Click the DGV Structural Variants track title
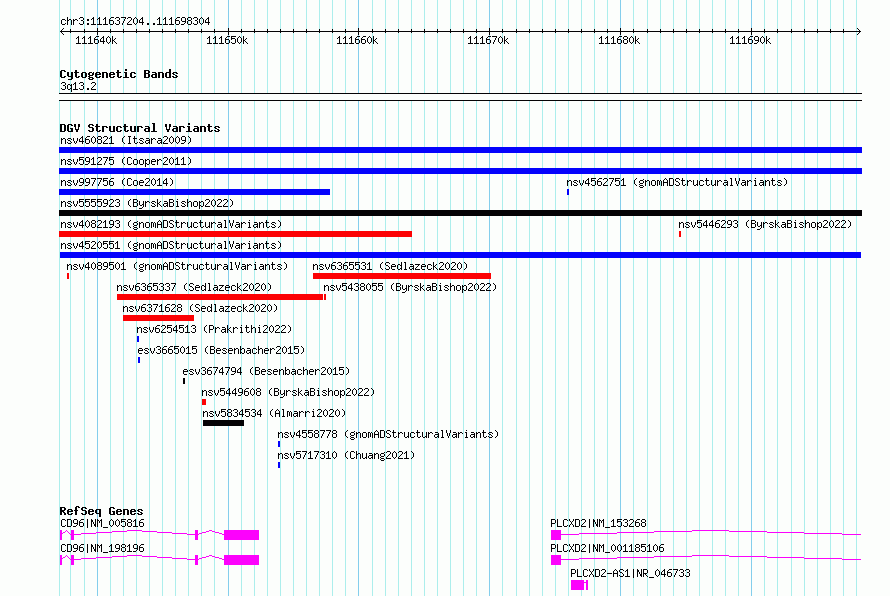This screenshot has width=890, height=596. click(140, 128)
